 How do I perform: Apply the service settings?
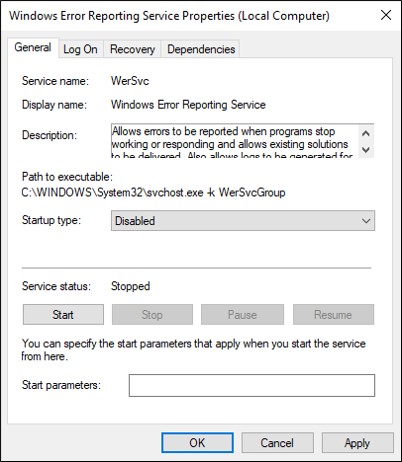coord(357,443)
